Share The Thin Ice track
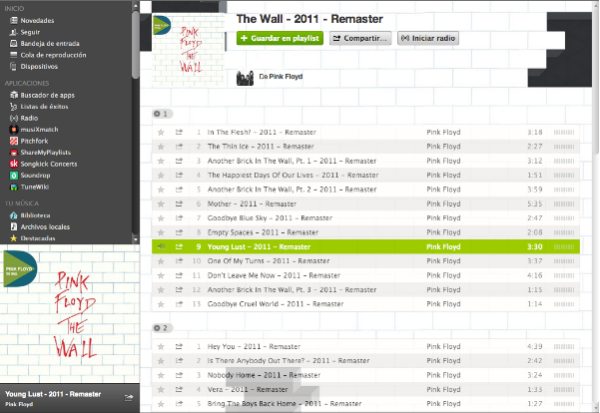600x413 pixels. tap(179, 146)
